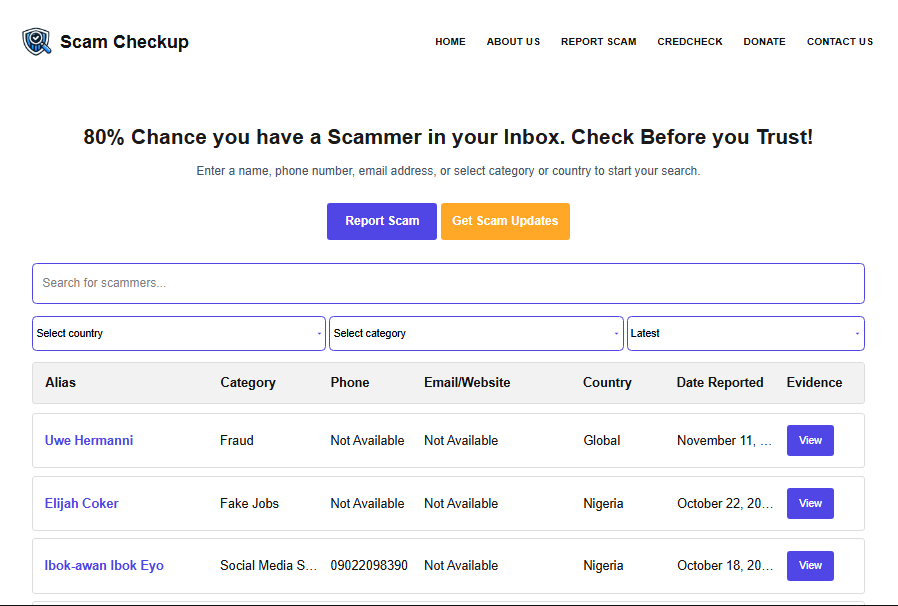This screenshot has height=606, width=898.
Task: Click the Alias column header
Action: [x=60, y=383]
